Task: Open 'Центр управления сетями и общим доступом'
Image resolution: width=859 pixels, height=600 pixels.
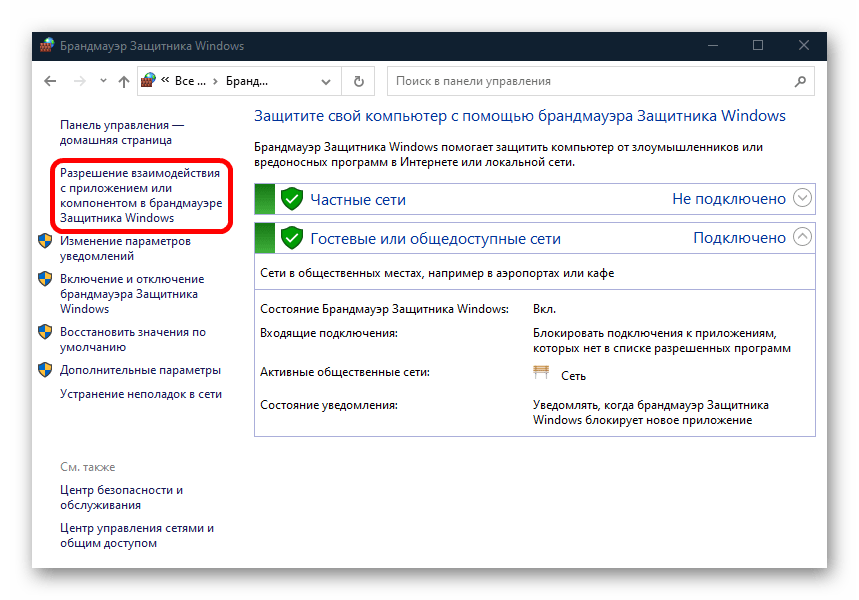Action: (x=136, y=535)
